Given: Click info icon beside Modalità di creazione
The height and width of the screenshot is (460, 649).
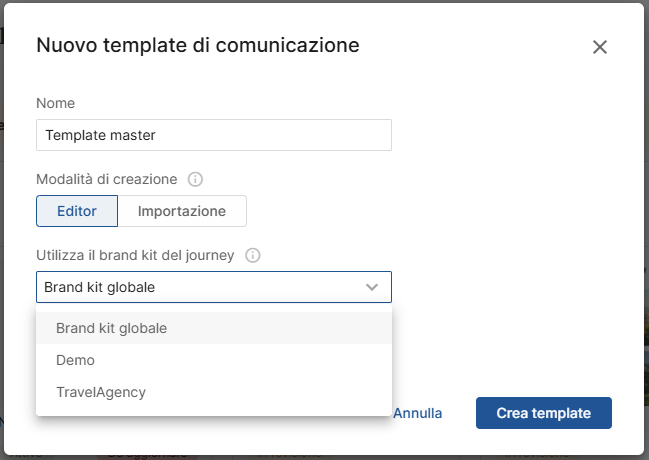Looking at the screenshot, I should tap(196, 180).
